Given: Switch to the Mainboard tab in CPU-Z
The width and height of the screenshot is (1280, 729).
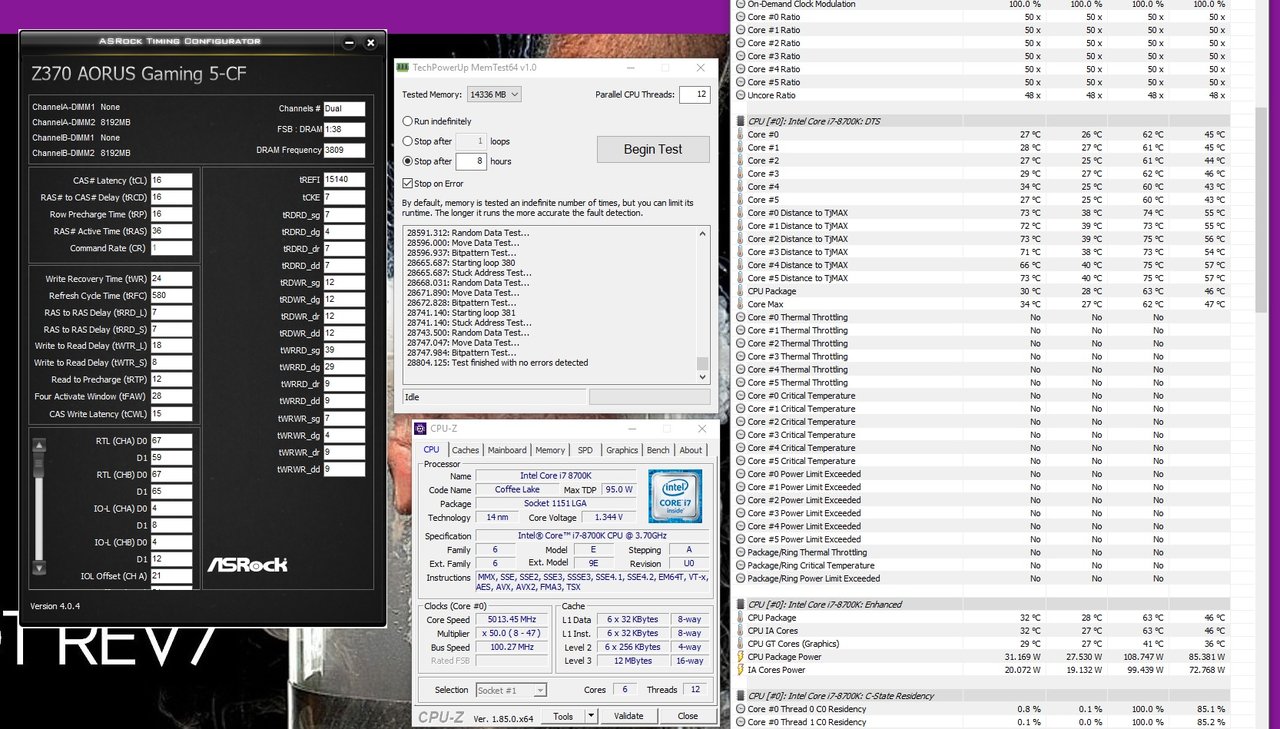Looking at the screenshot, I should coord(507,450).
